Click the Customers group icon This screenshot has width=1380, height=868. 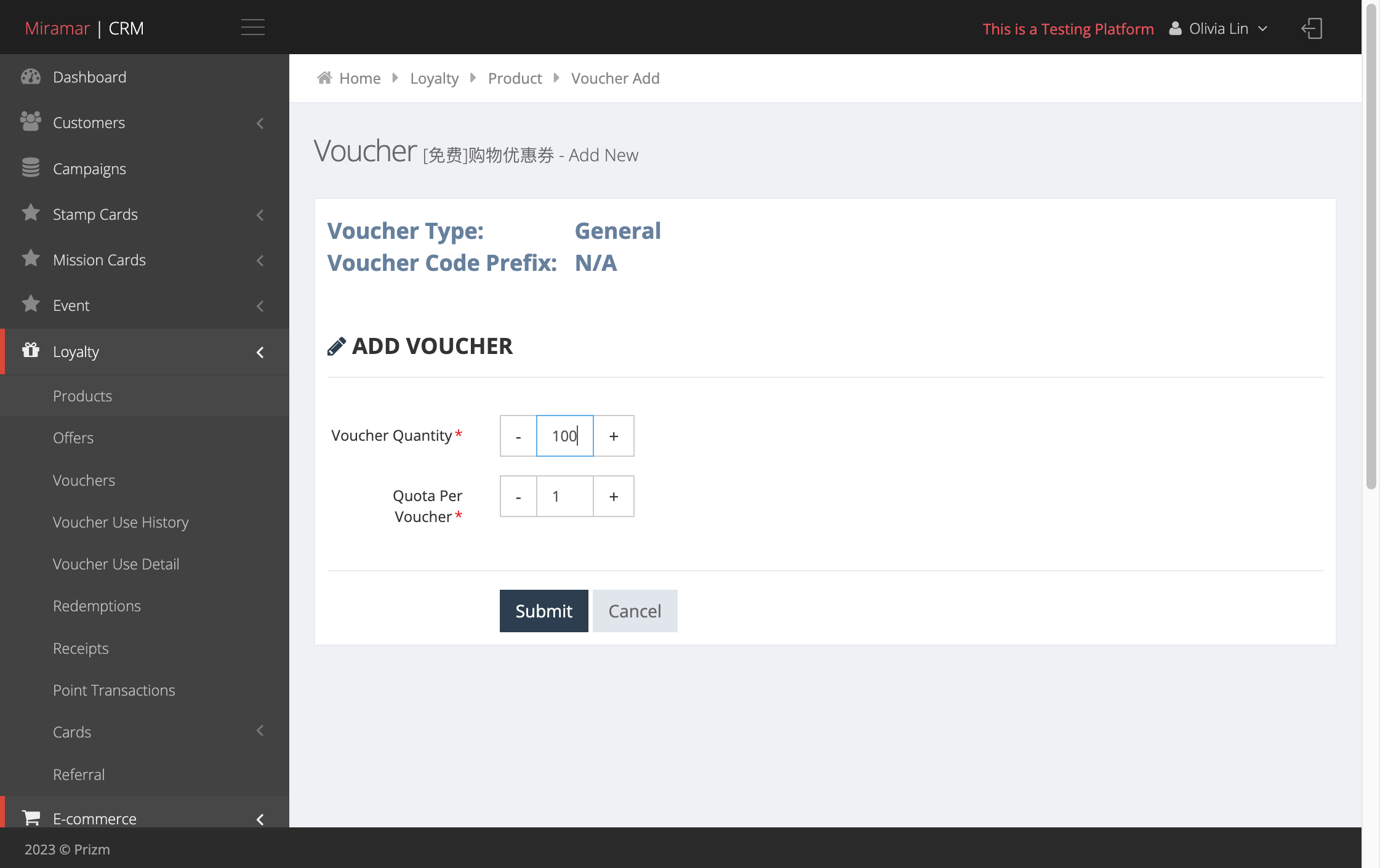coord(31,122)
